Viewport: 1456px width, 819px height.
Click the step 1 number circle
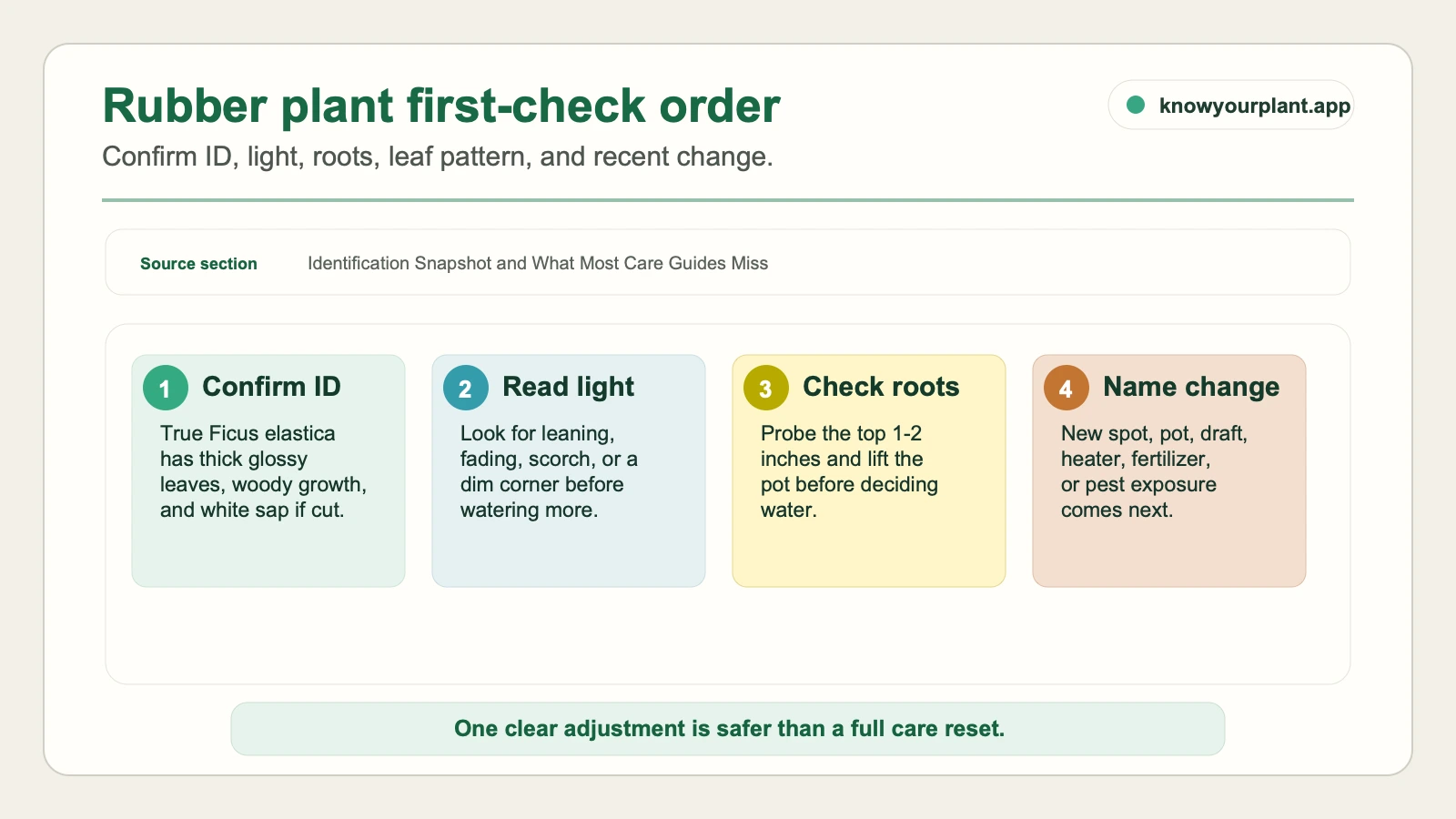[165, 388]
